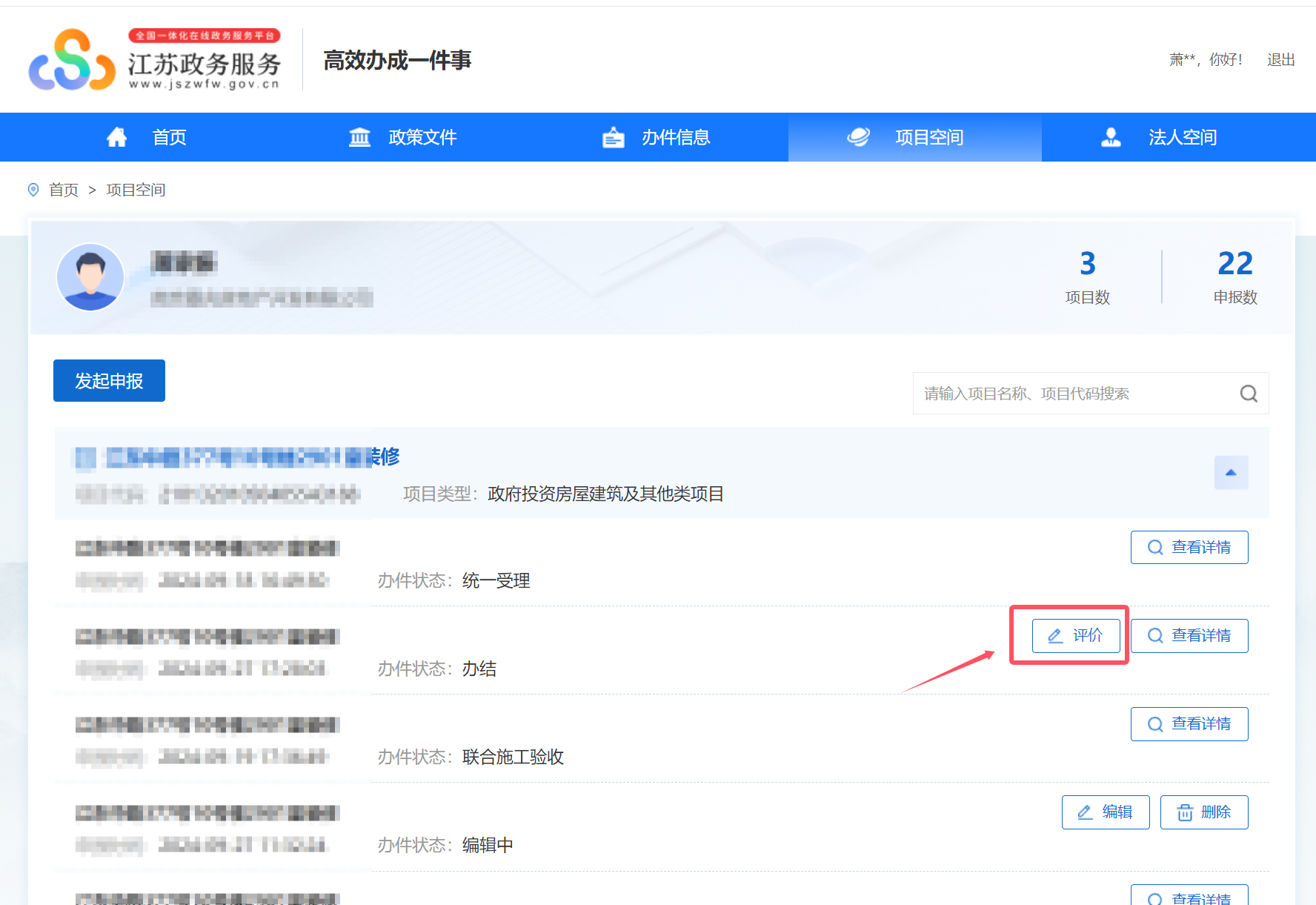Click the 项目空间 breadcrumb text

coord(136,190)
